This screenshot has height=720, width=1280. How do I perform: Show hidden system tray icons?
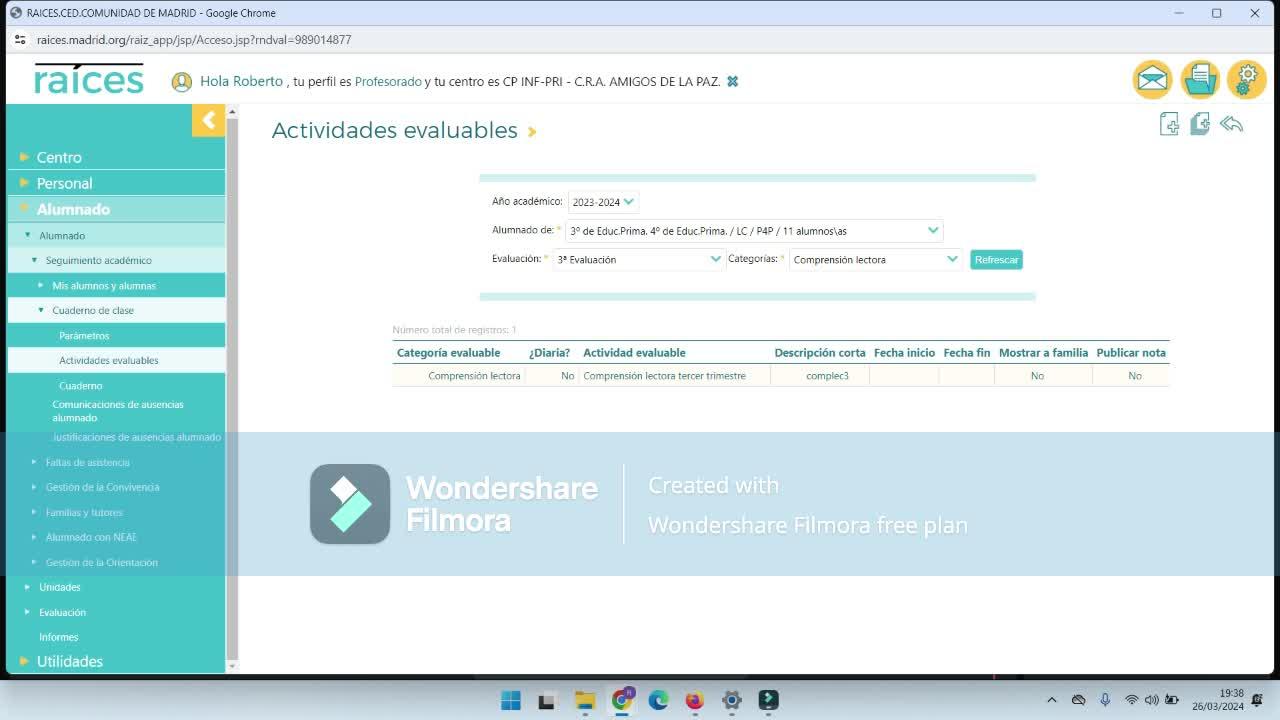click(1051, 700)
